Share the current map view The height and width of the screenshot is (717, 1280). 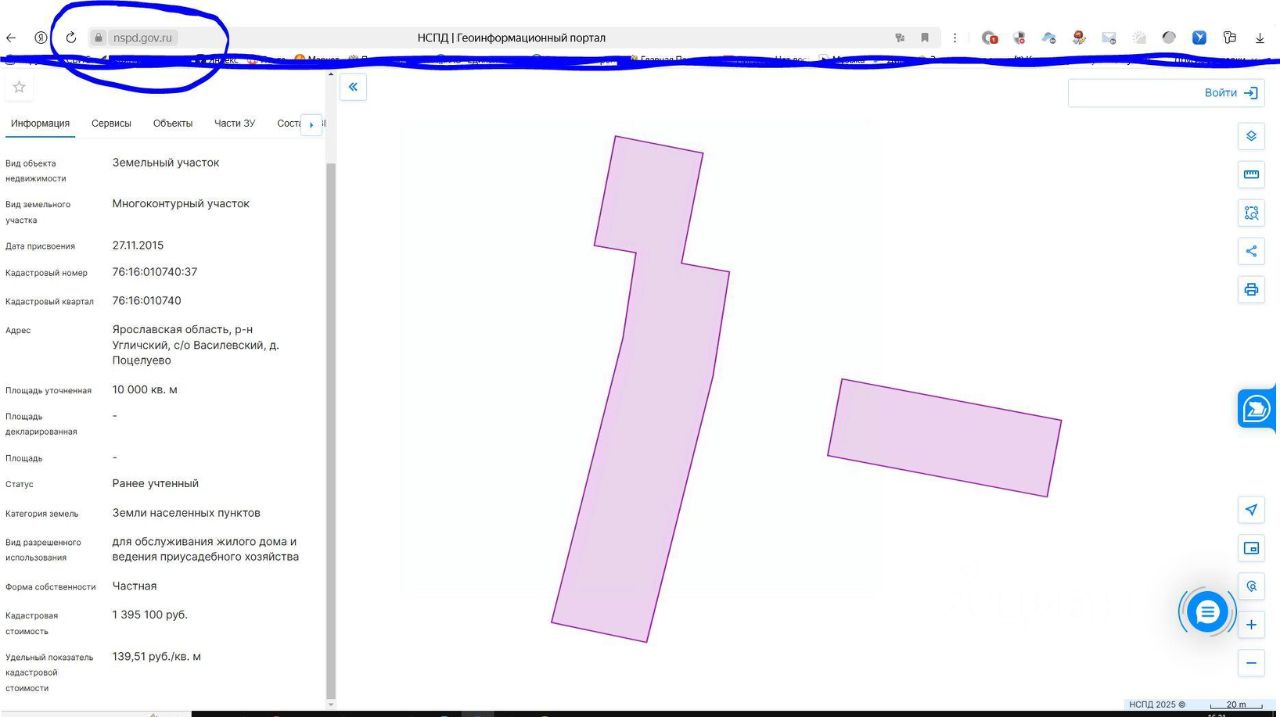(1251, 251)
